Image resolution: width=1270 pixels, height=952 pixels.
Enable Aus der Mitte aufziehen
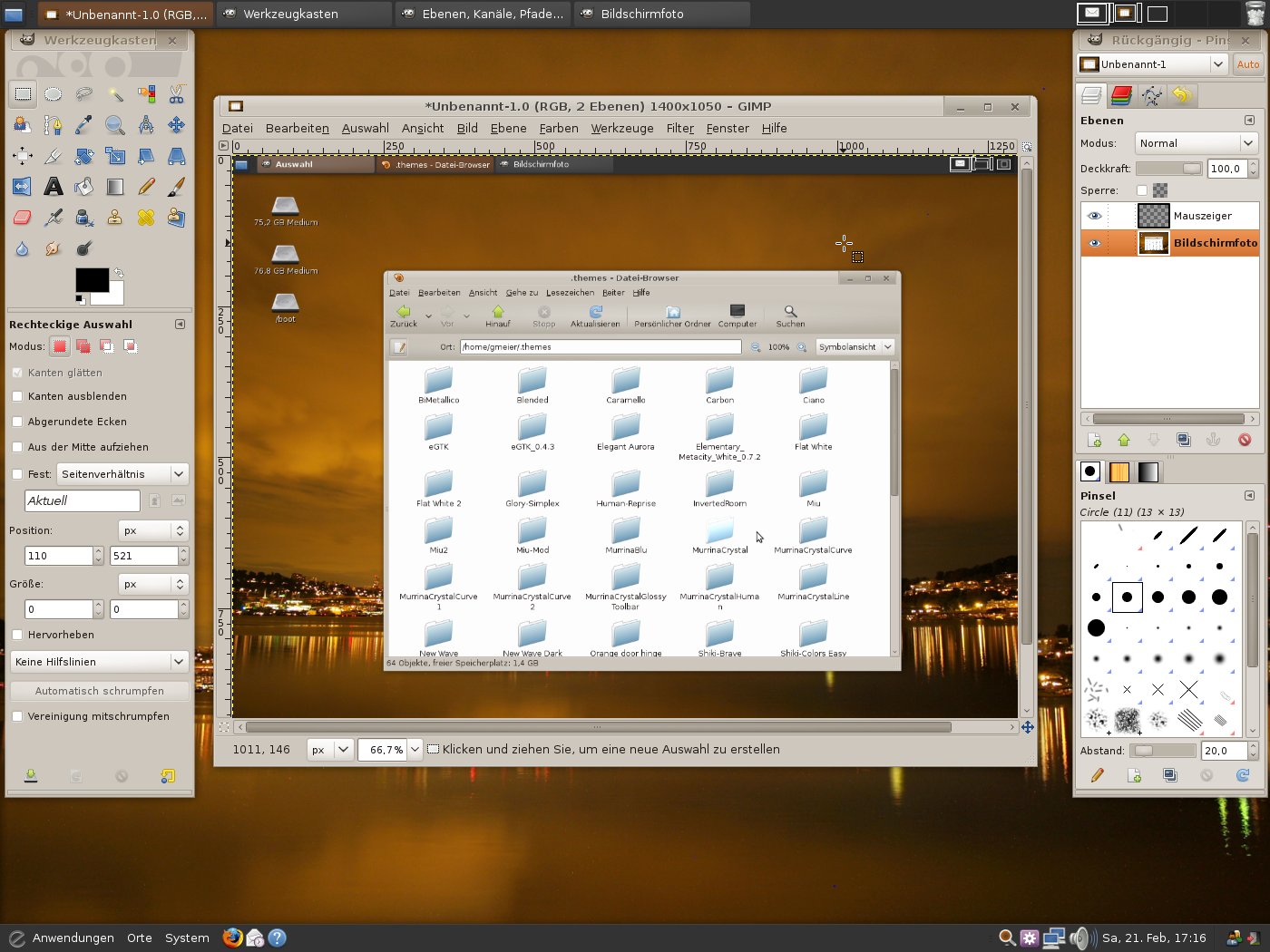[17, 447]
